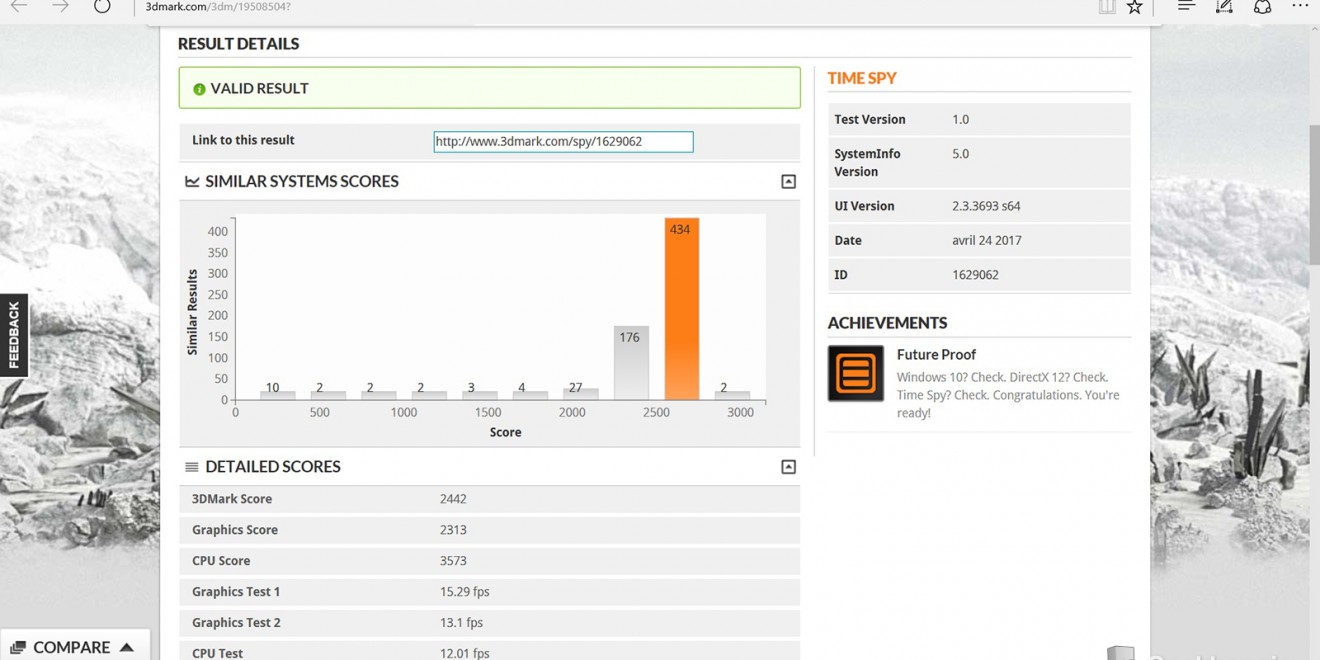Open the Make a Web Note tool

1224,7
